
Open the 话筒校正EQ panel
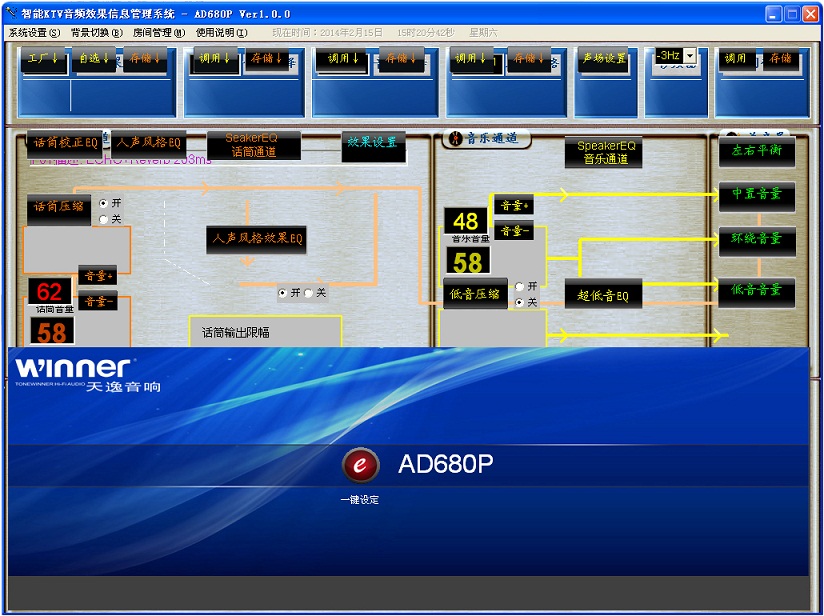click(x=65, y=144)
